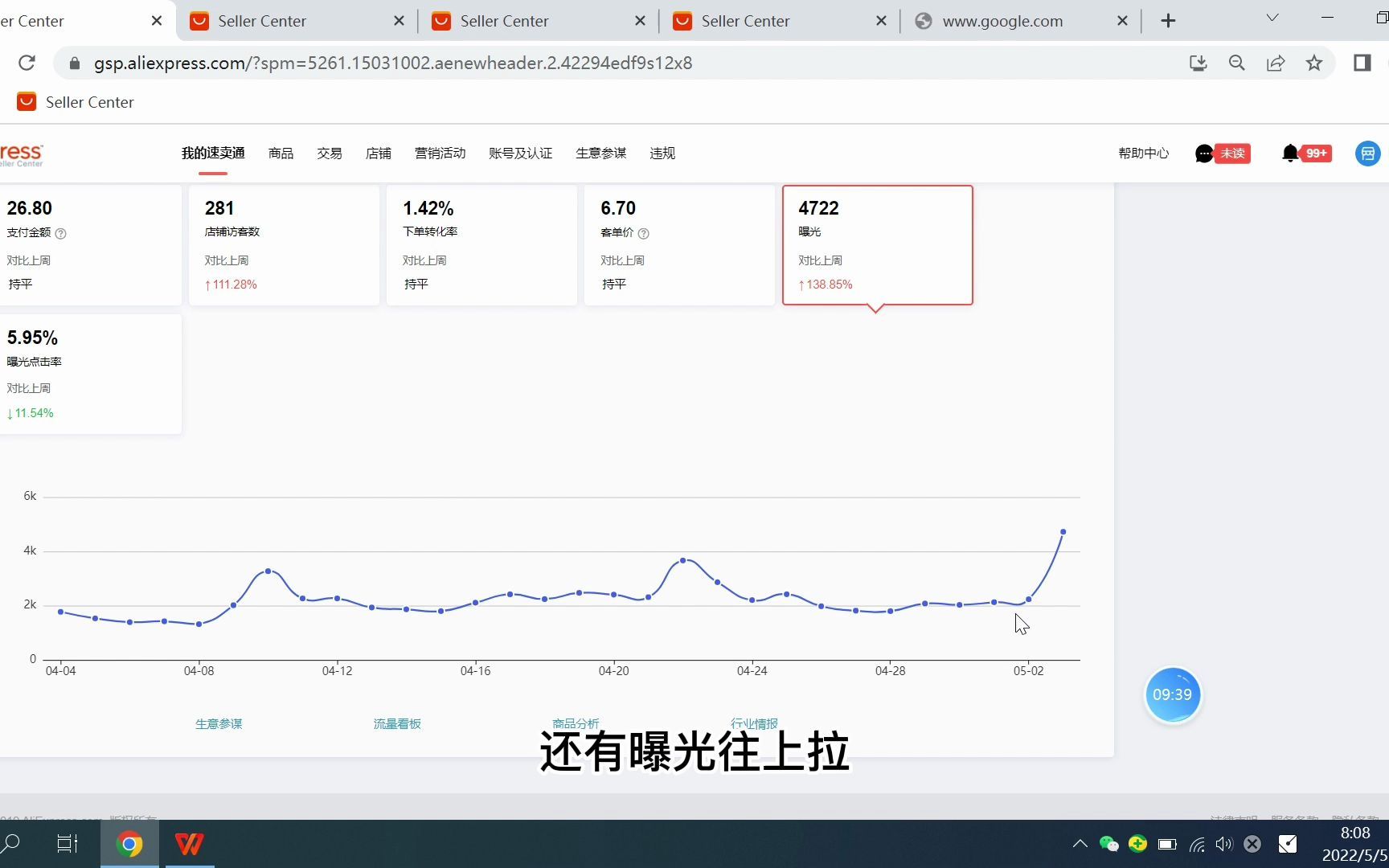The image size is (1389, 868).
Task: Select the 下单转化率 1.42% metric card
Action: pyautogui.click(x=481, y=245)
